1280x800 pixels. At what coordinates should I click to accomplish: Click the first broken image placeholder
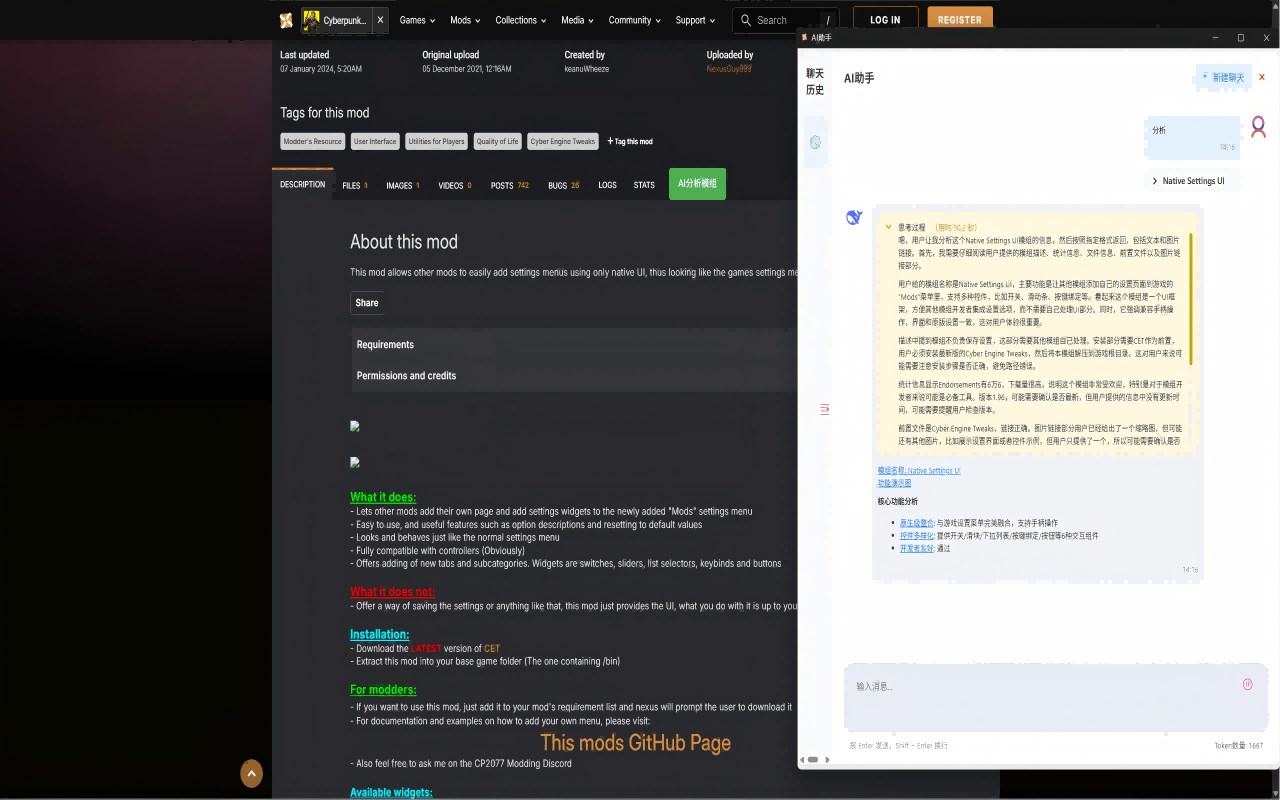pyautogui.click(x=354, y=426)
